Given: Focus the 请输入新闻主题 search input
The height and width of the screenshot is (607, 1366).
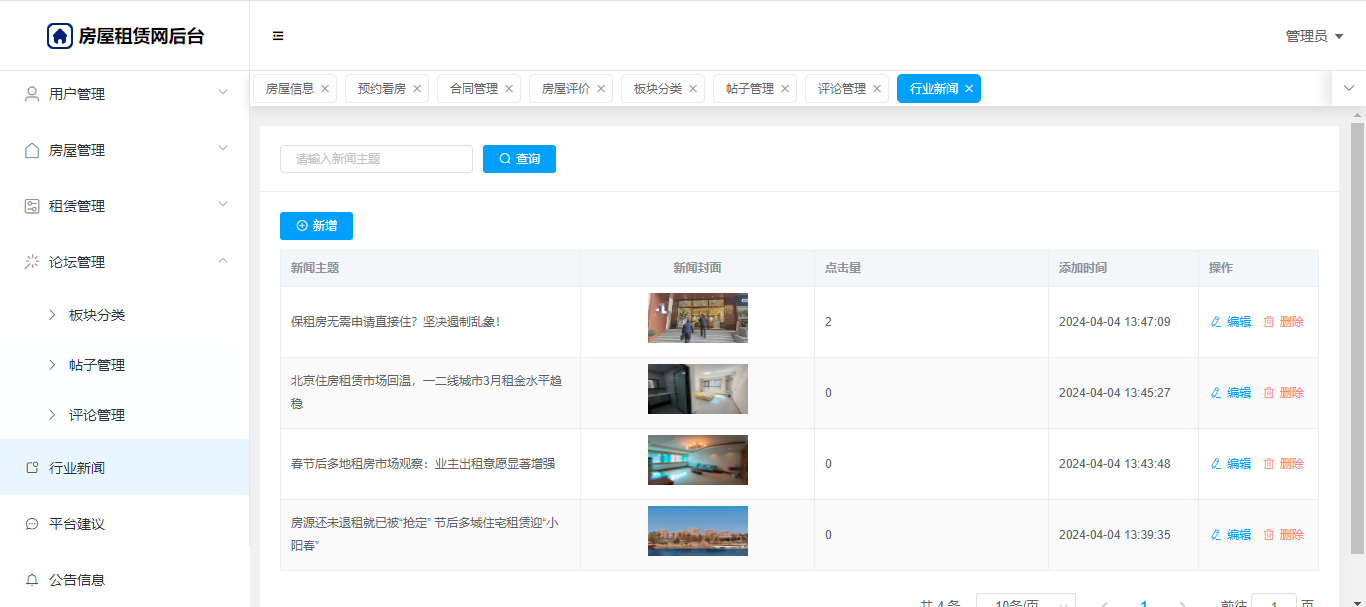Looking at the screenshot, I should point(376,159).
